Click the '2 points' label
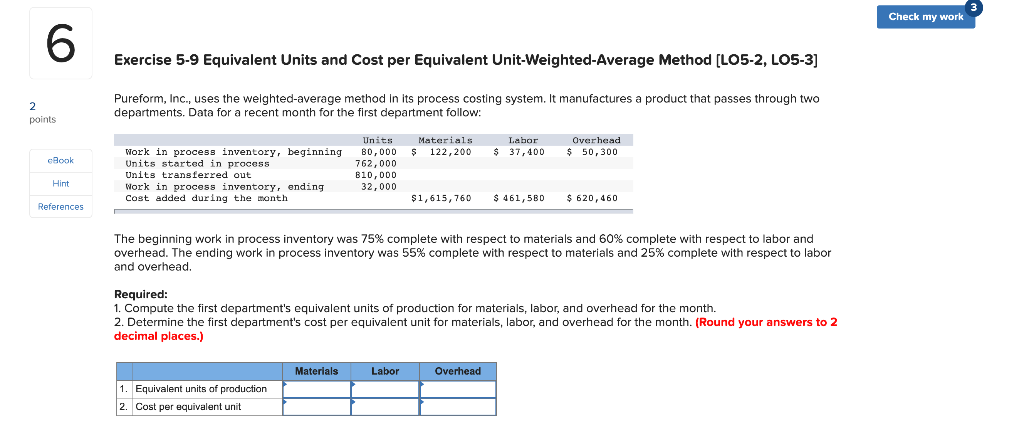Image resolution: width=1024 pixels, height=437 pixels. coord(43,112)
